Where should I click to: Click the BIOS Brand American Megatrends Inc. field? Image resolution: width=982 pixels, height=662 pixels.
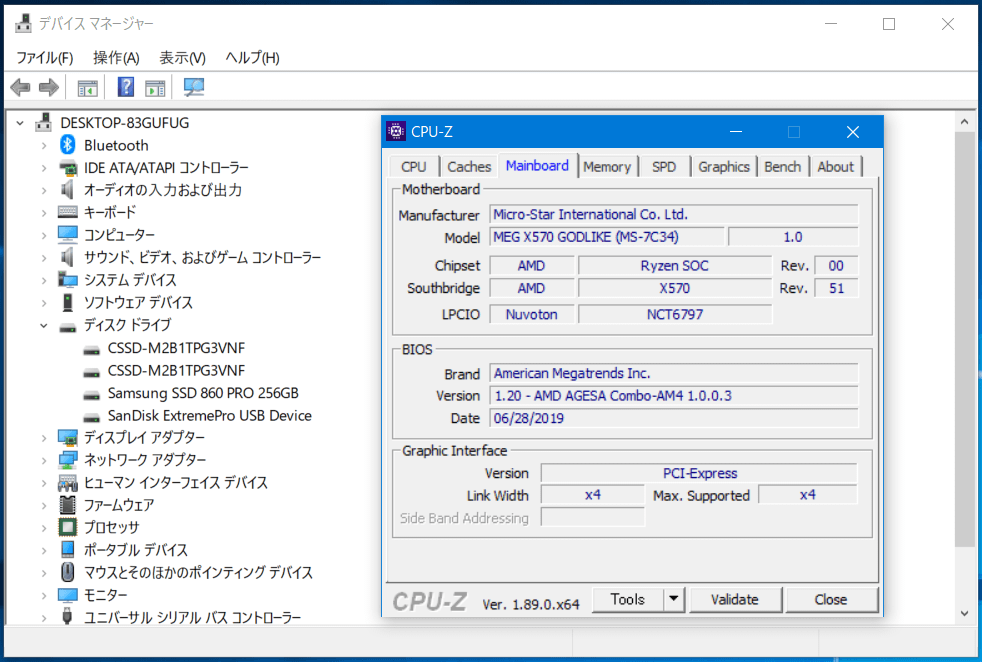click(x=674, y=373)
